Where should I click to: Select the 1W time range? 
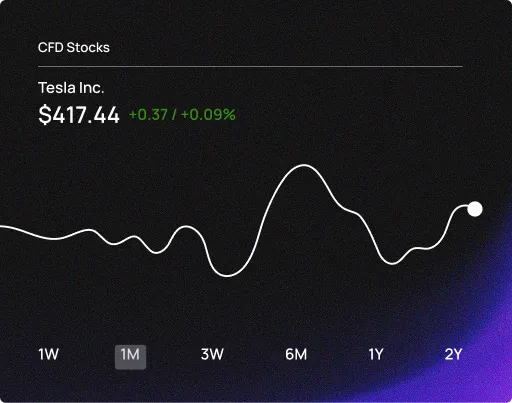(49, 354)
